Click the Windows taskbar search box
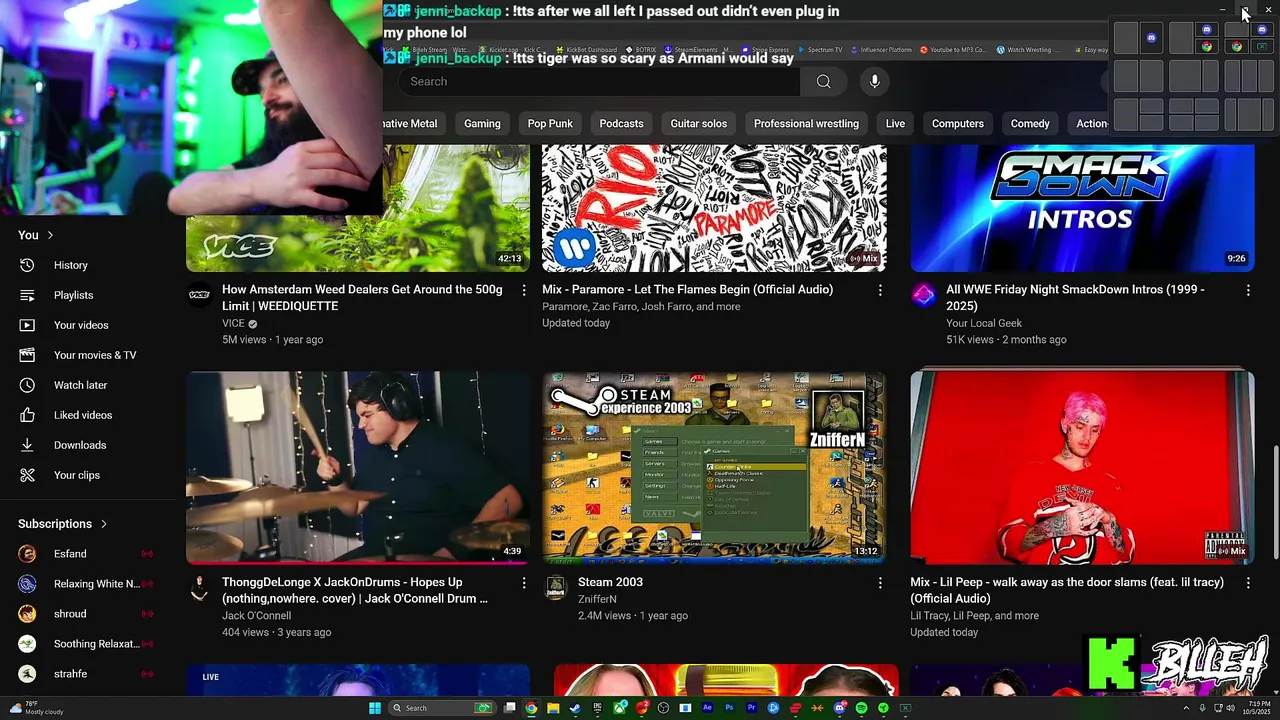 click(x=440, y=708)
